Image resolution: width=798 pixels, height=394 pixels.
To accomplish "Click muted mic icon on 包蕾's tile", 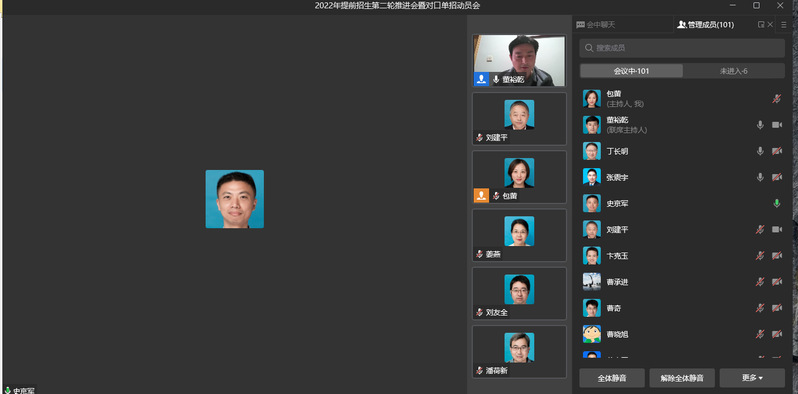I will [496, 195].
